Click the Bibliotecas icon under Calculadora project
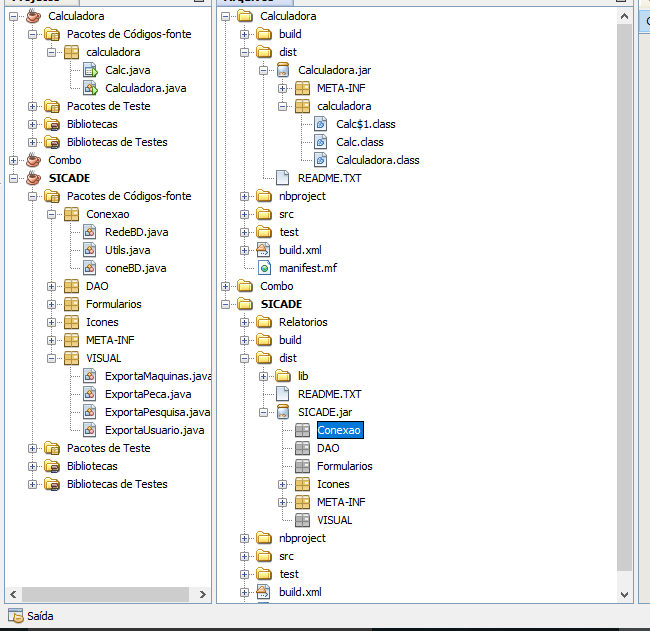 pyautogui.click(x=52, y=124)
